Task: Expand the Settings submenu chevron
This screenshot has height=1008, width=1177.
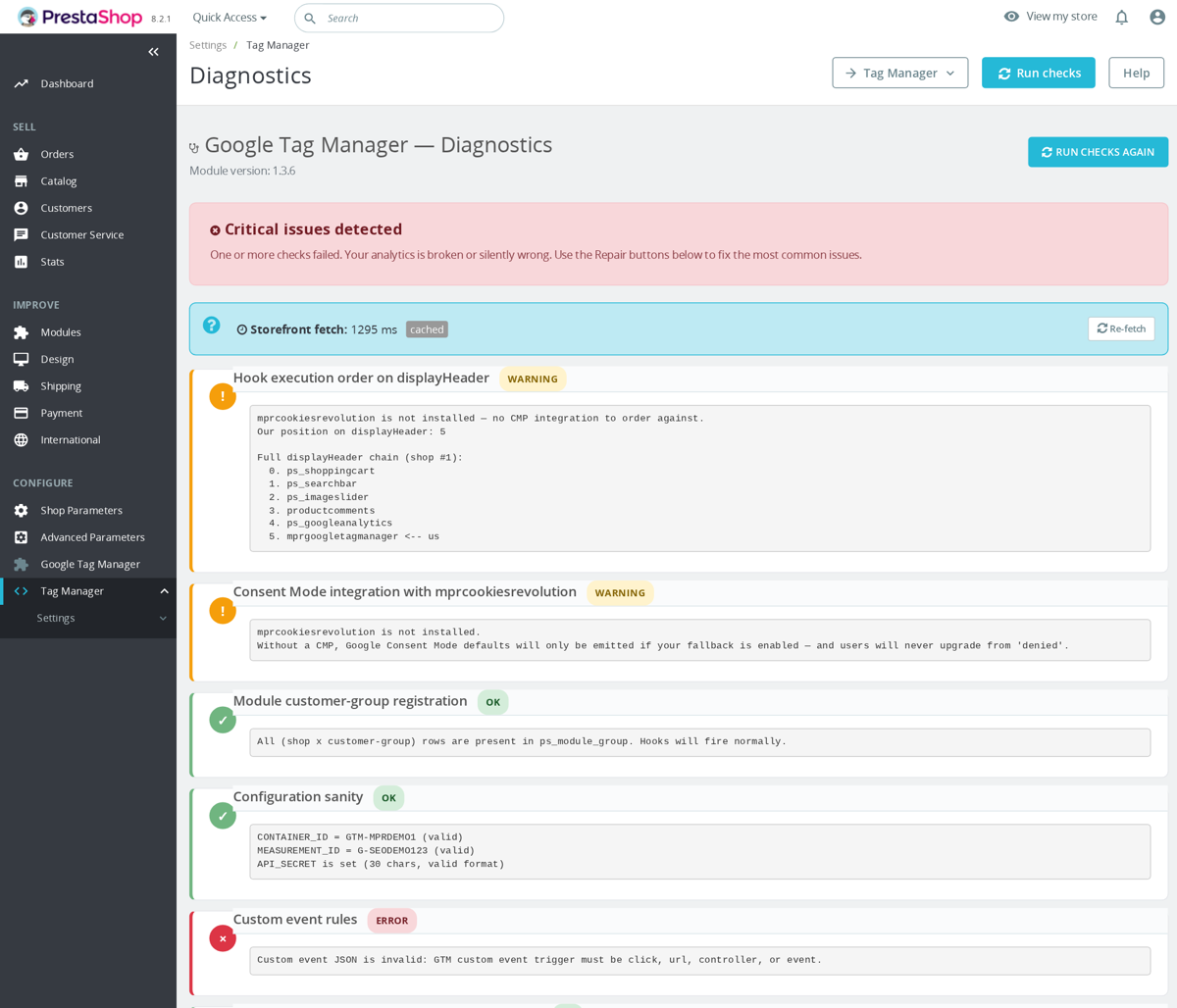Action: pyautogui.click(x=163, y=618)
